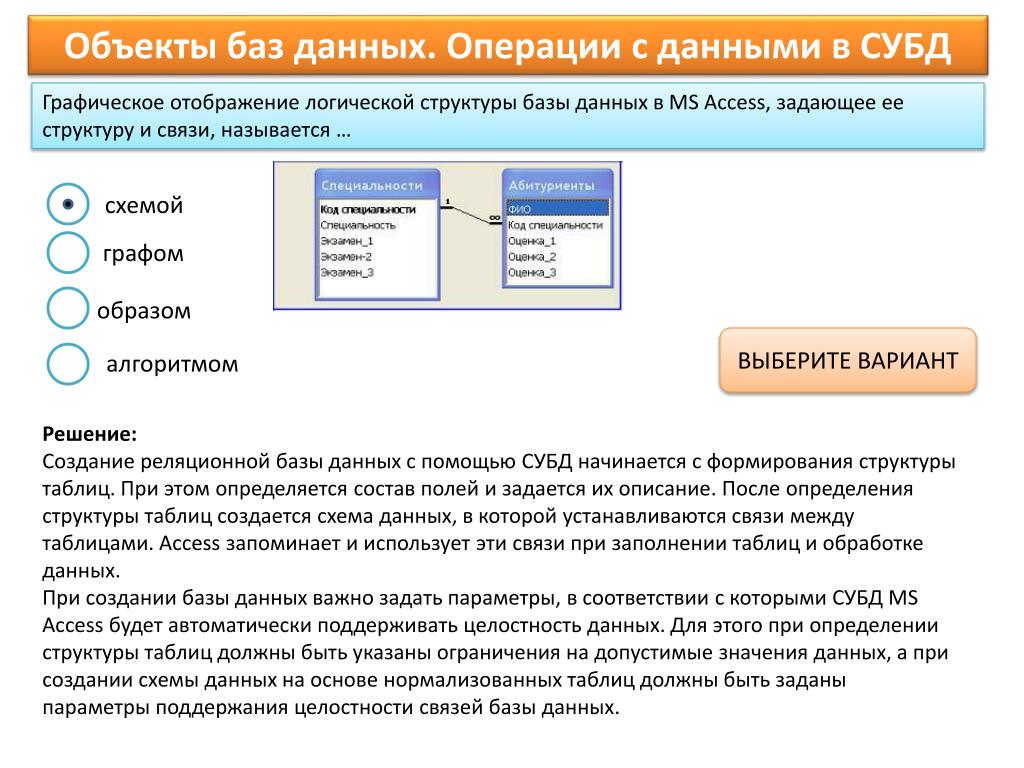The width and height of the screenshot is (1024, 768).
Task: Click the answer label "образом"
Action: point(144,310)
